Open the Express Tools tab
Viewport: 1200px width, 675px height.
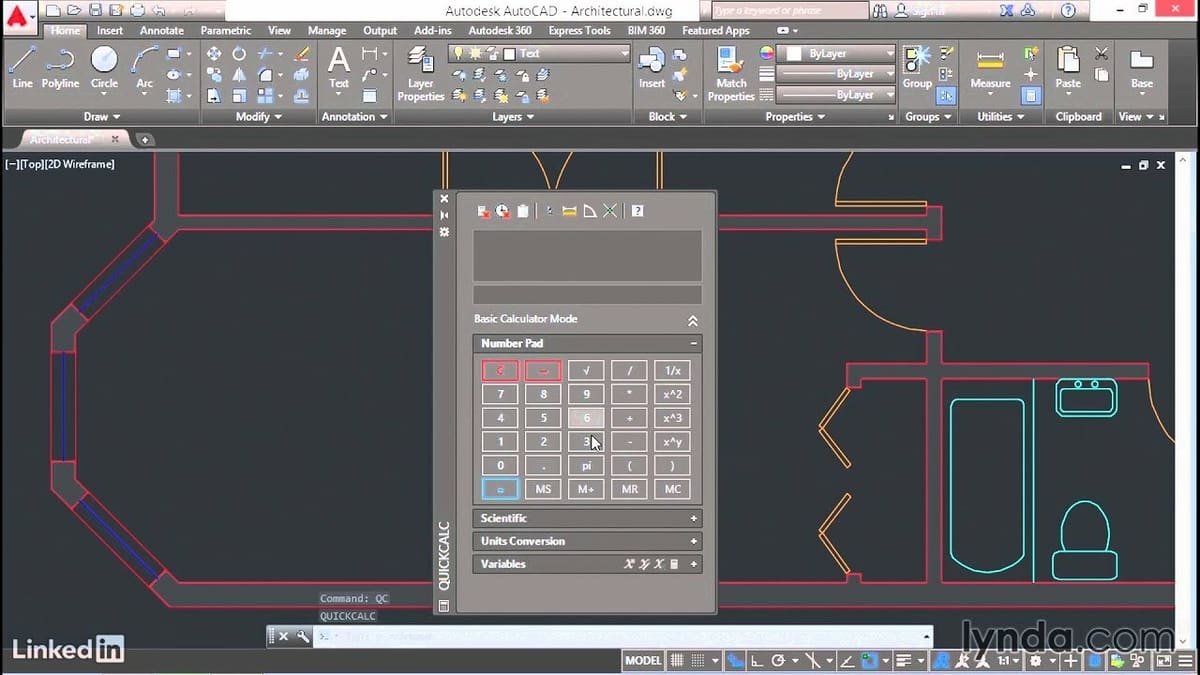pyautogui.click(x=579, y=31)
